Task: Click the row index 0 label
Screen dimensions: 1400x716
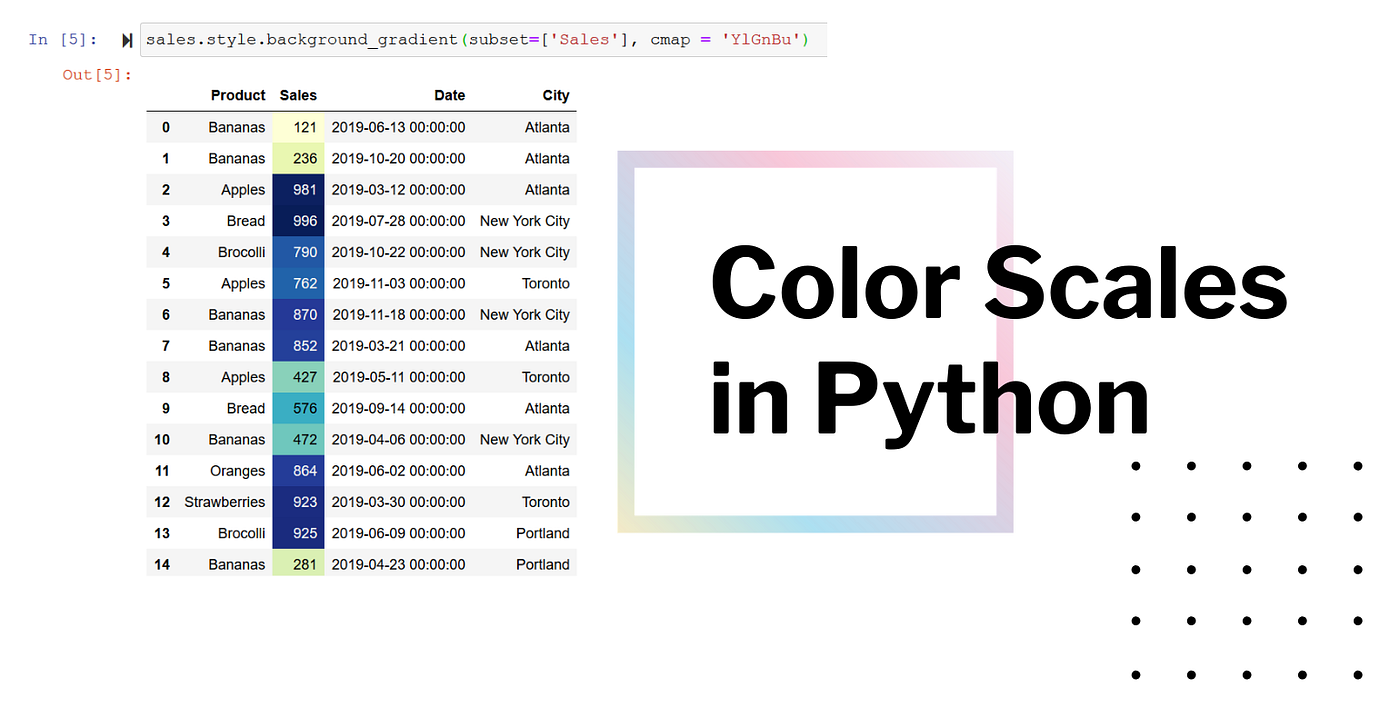Action: [165, 127]
